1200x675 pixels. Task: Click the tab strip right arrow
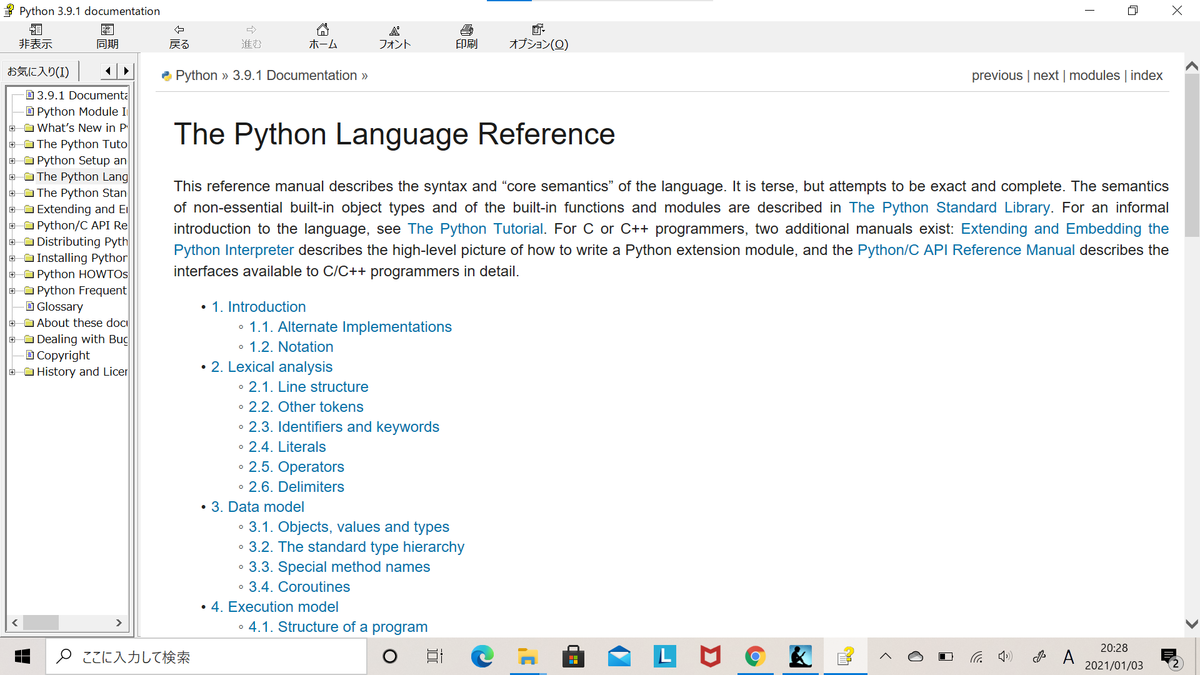(128, 71)
